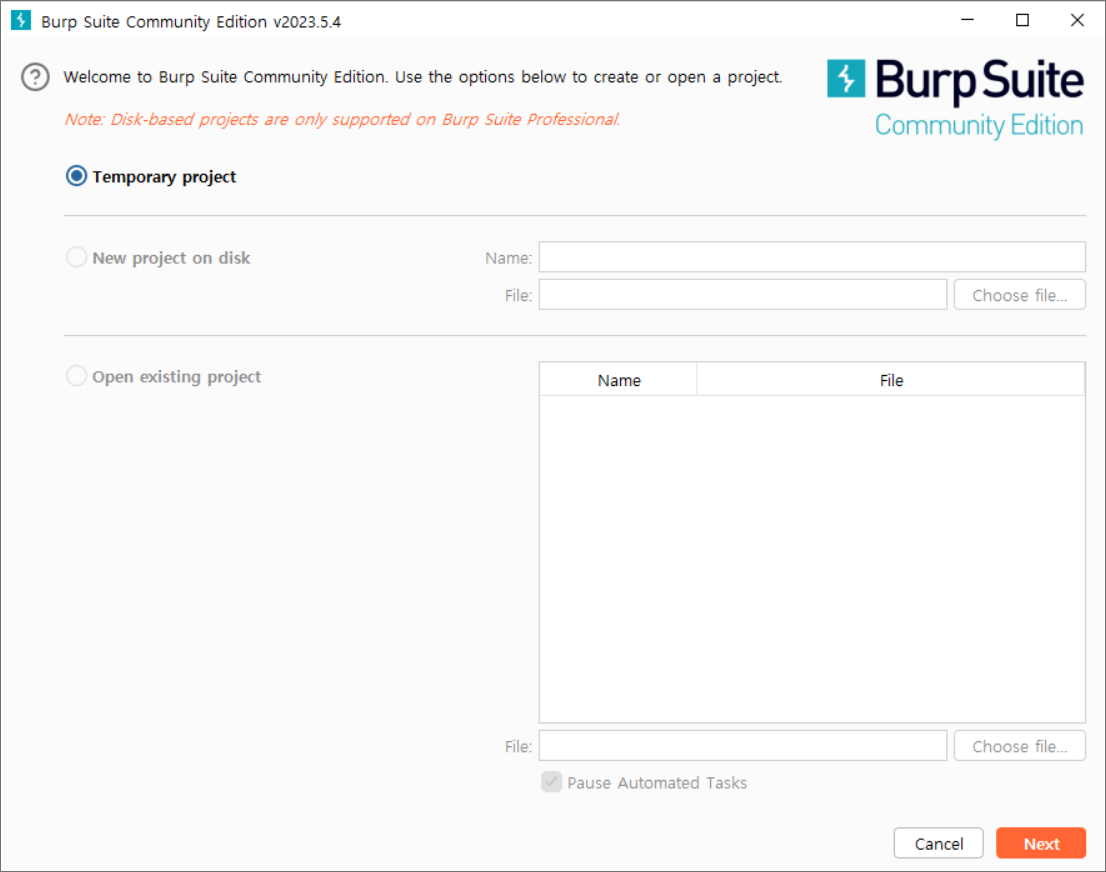
Task: Close the Burp Suite window
Action: [x=1077, y=20]
